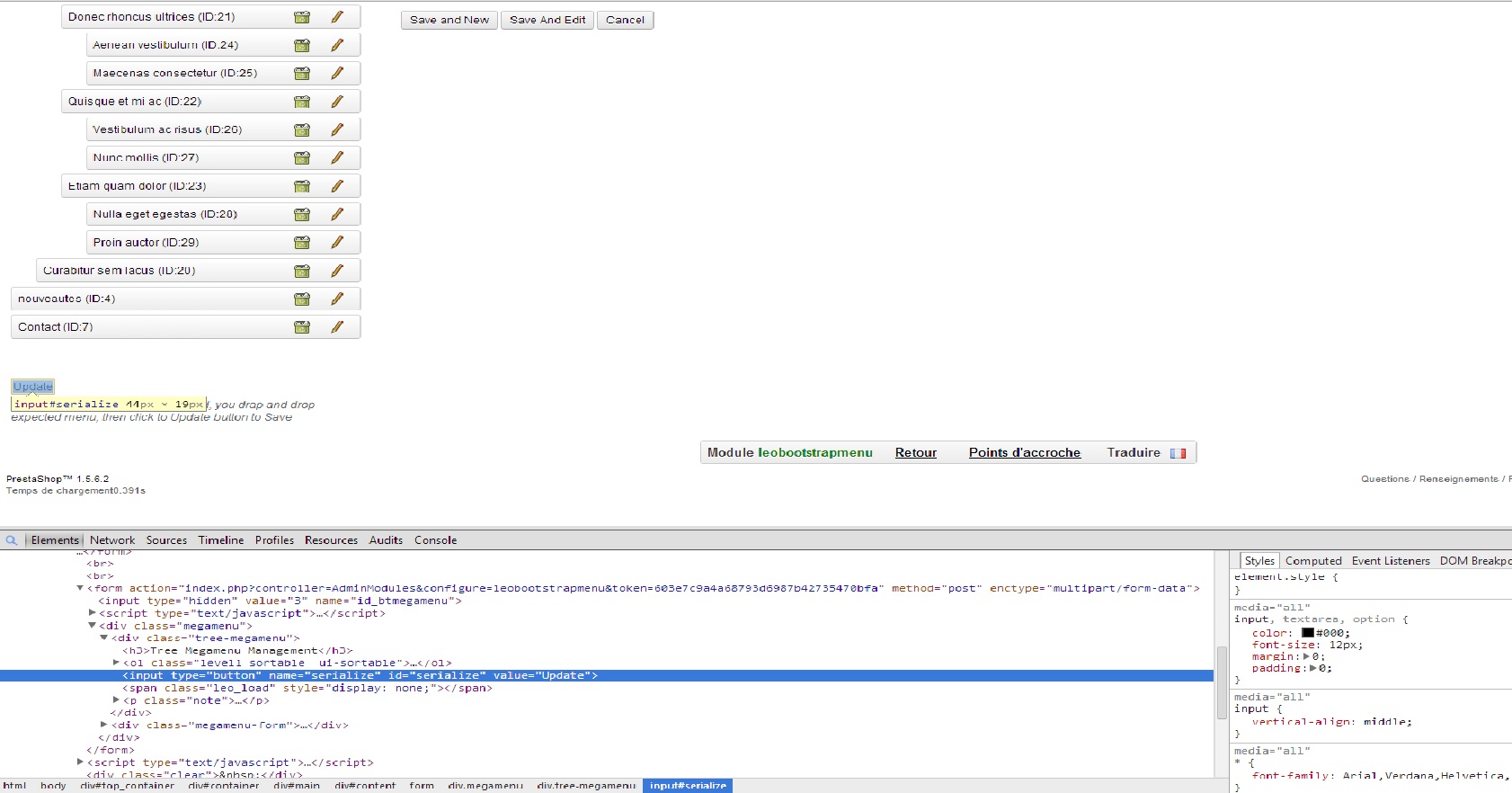Select the 'Quisque et mi ac (ID:22)' row
This screenshot has height=793, width=1512.
211,102
